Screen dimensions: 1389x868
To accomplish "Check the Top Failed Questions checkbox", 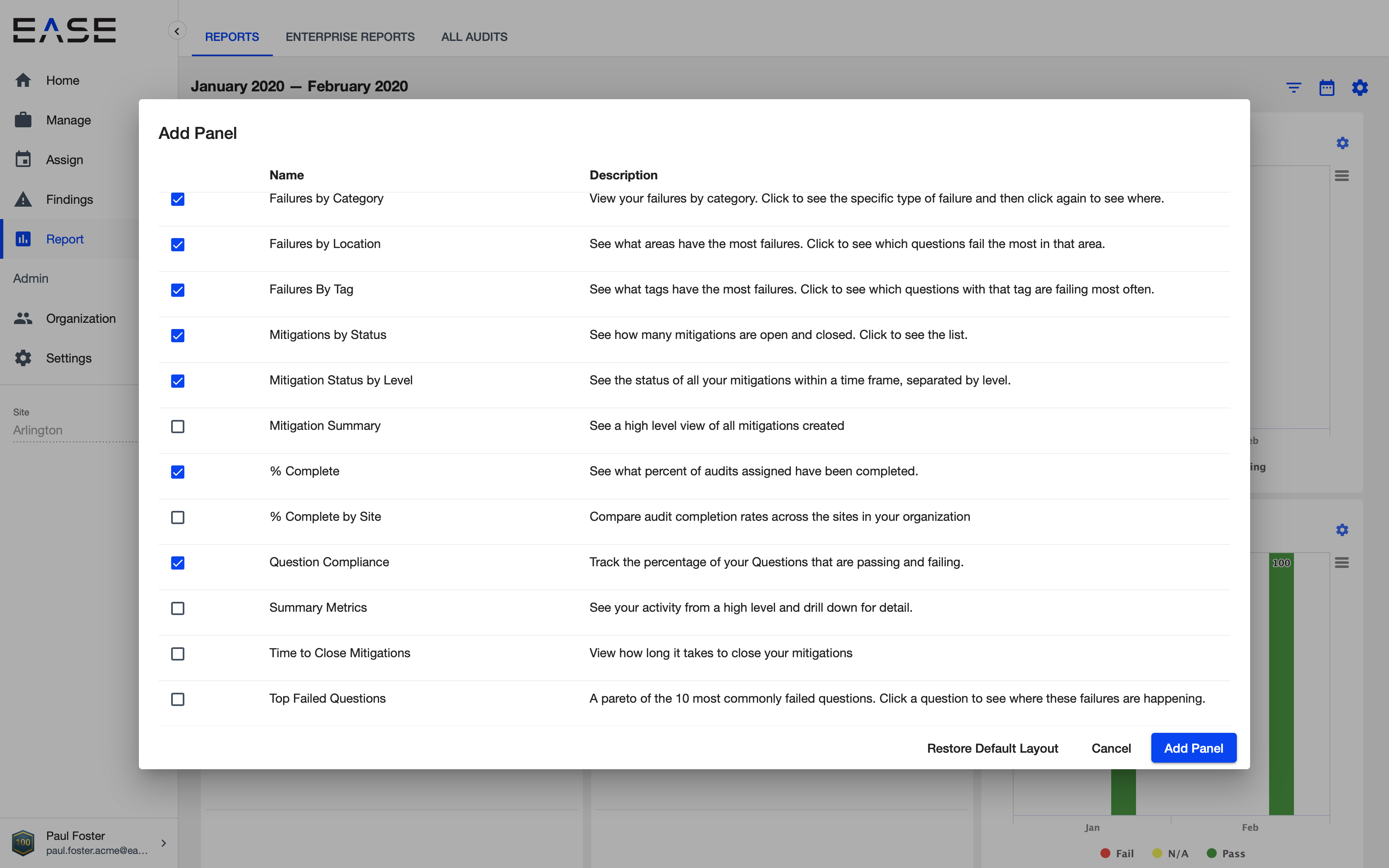I will 177,699.
